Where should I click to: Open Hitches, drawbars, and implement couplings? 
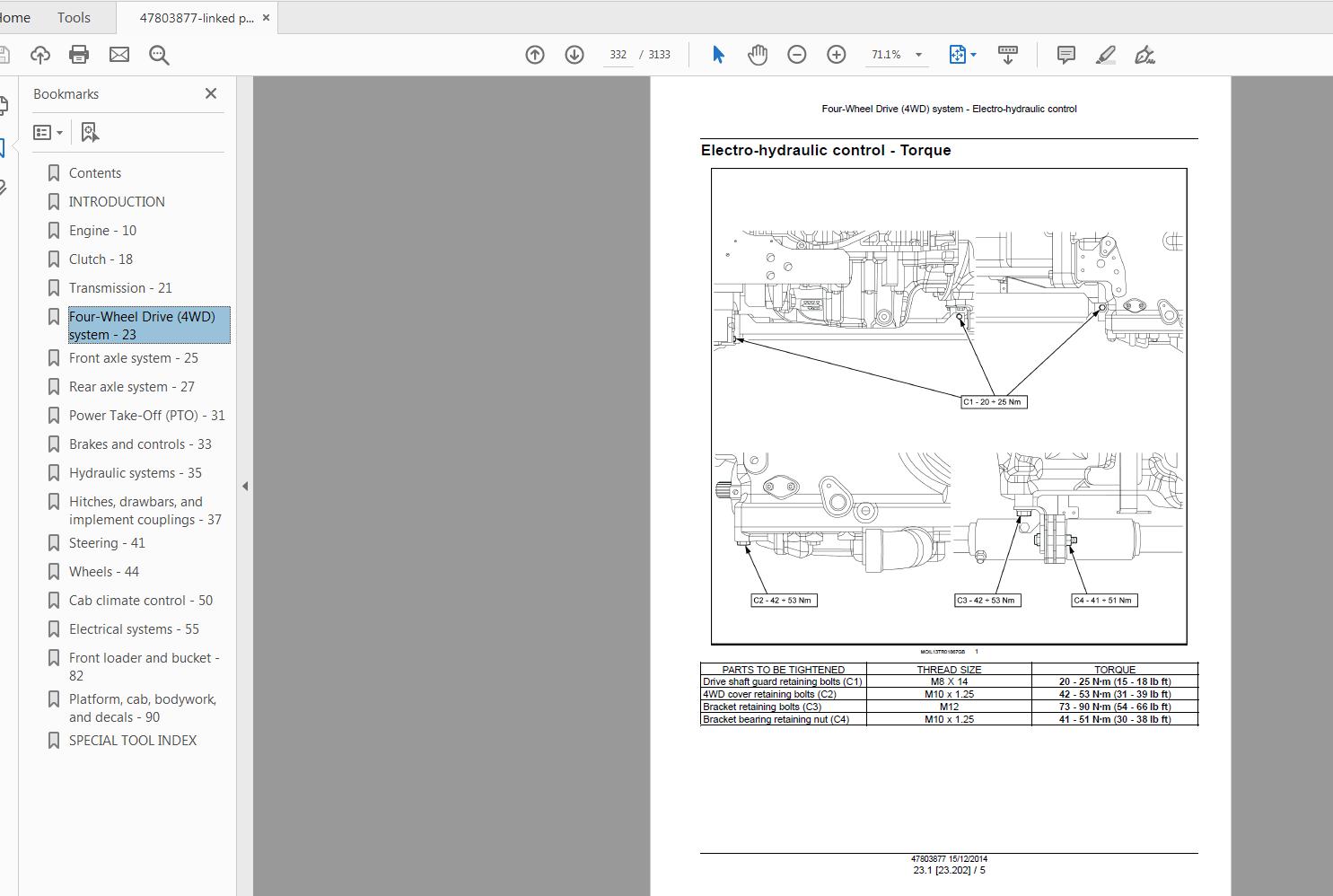(x=145, y=511)
